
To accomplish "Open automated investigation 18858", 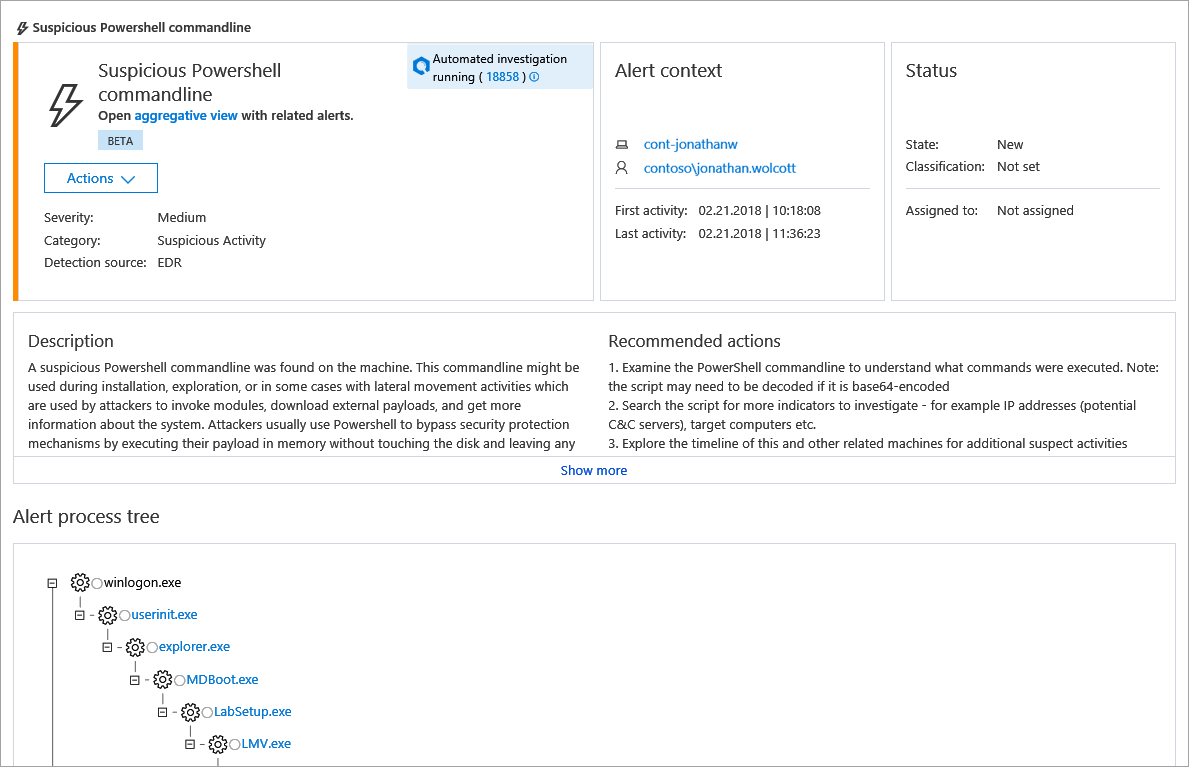I will click(502, 77).
